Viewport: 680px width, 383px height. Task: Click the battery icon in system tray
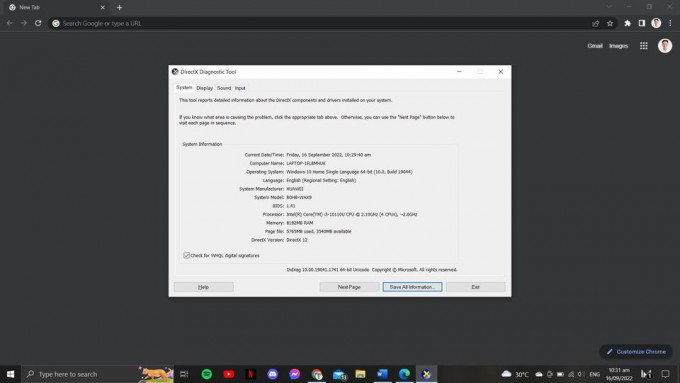(x=560, y=374)
